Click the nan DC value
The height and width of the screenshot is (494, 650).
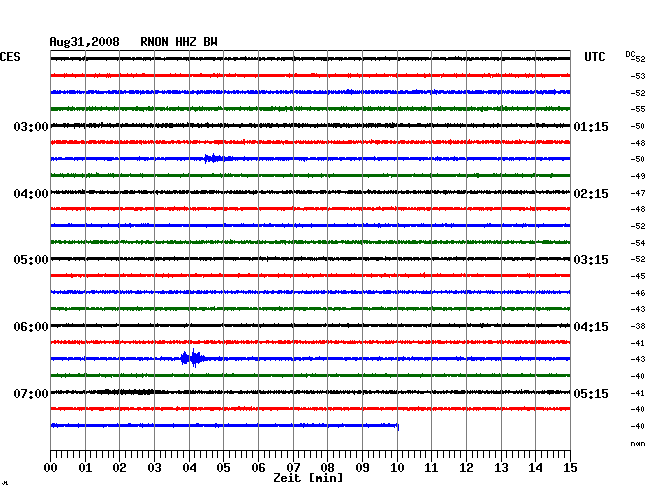(x=638, y=443)
